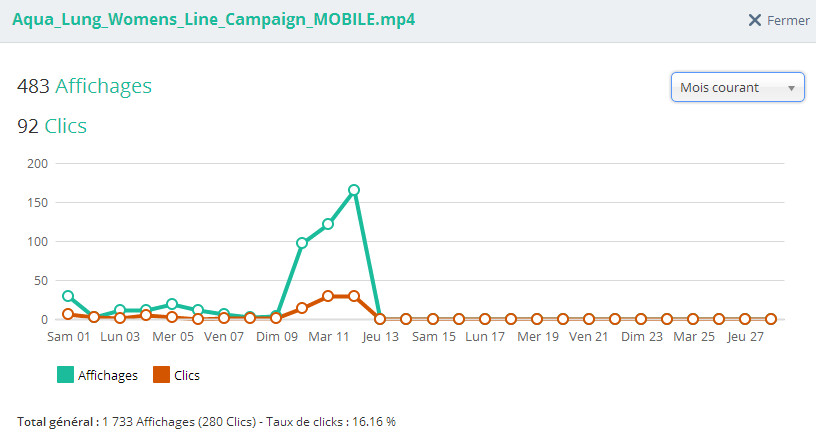
Task: Click the Clics data point at Jeu 27
Action: pyautogui.click(x=745, y=319)
